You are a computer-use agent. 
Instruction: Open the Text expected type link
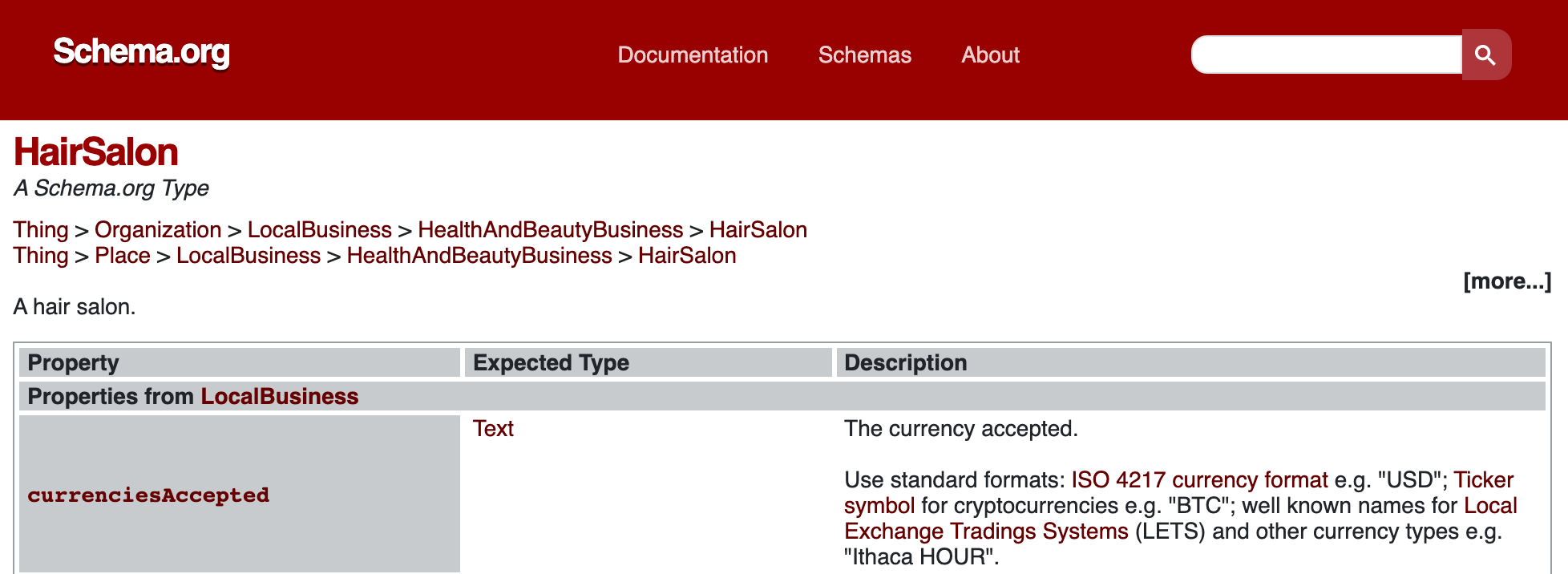point(493,429)
